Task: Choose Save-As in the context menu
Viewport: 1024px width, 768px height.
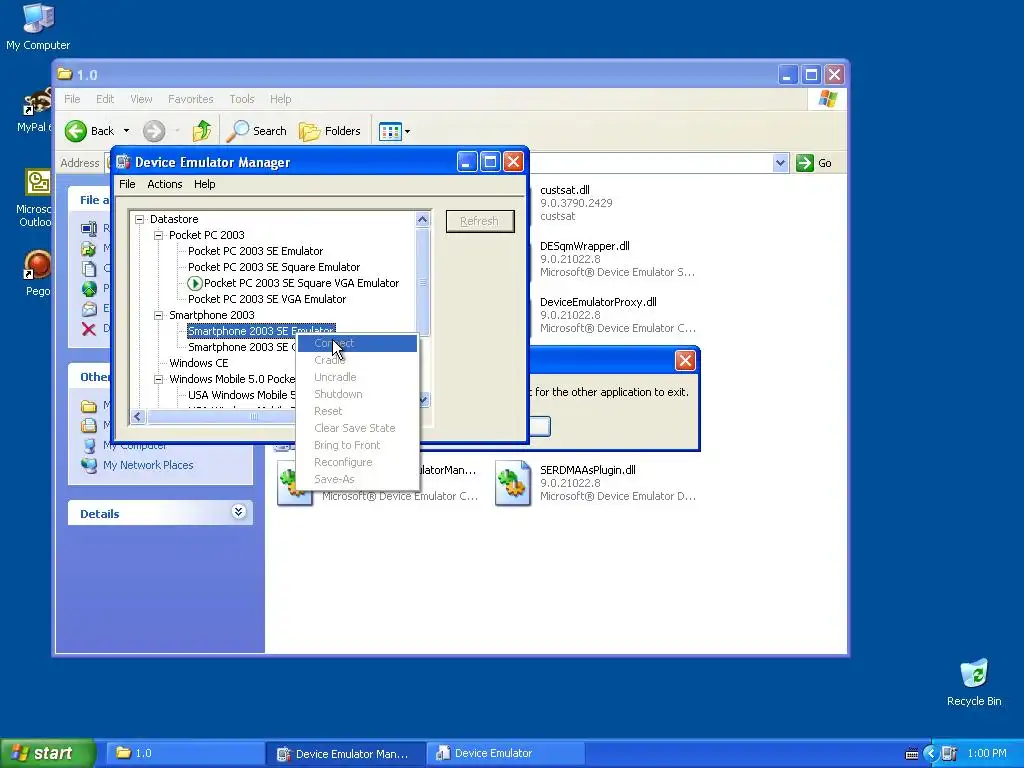Action: [357, 479]
